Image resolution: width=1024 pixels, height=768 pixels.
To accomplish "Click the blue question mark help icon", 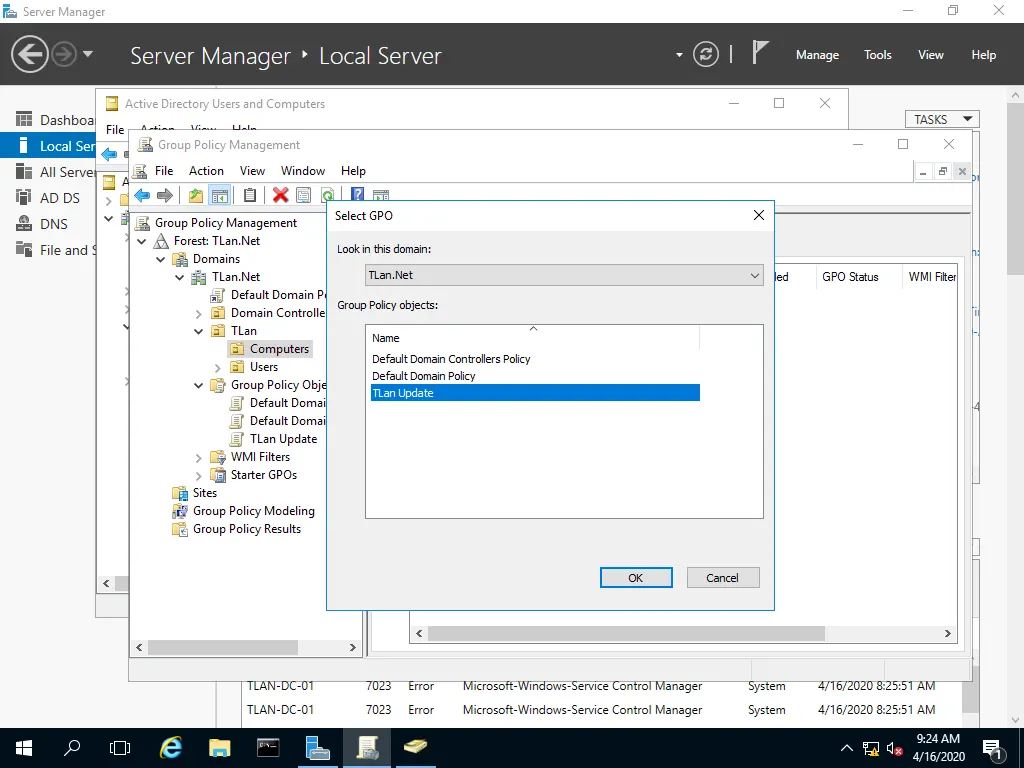I will [x=357, y=195].
